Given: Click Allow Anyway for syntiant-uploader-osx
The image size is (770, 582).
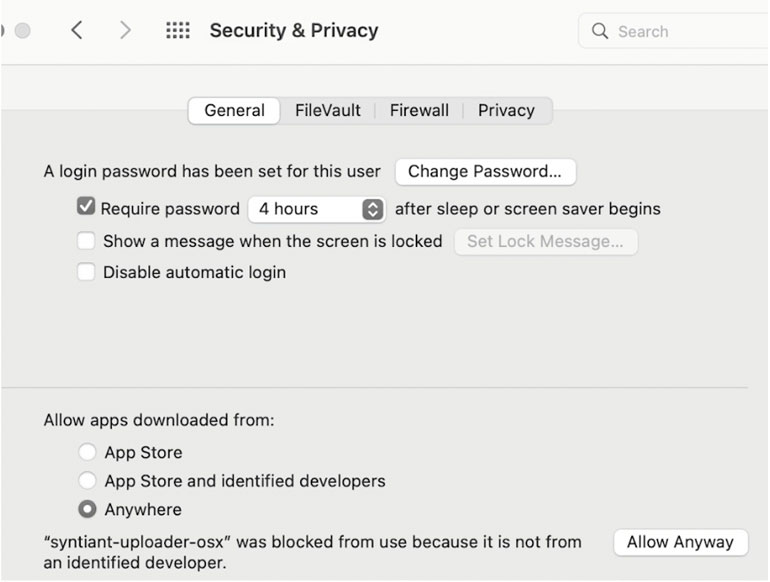Looking at the screenshot, I should click(x=680, y=542).
